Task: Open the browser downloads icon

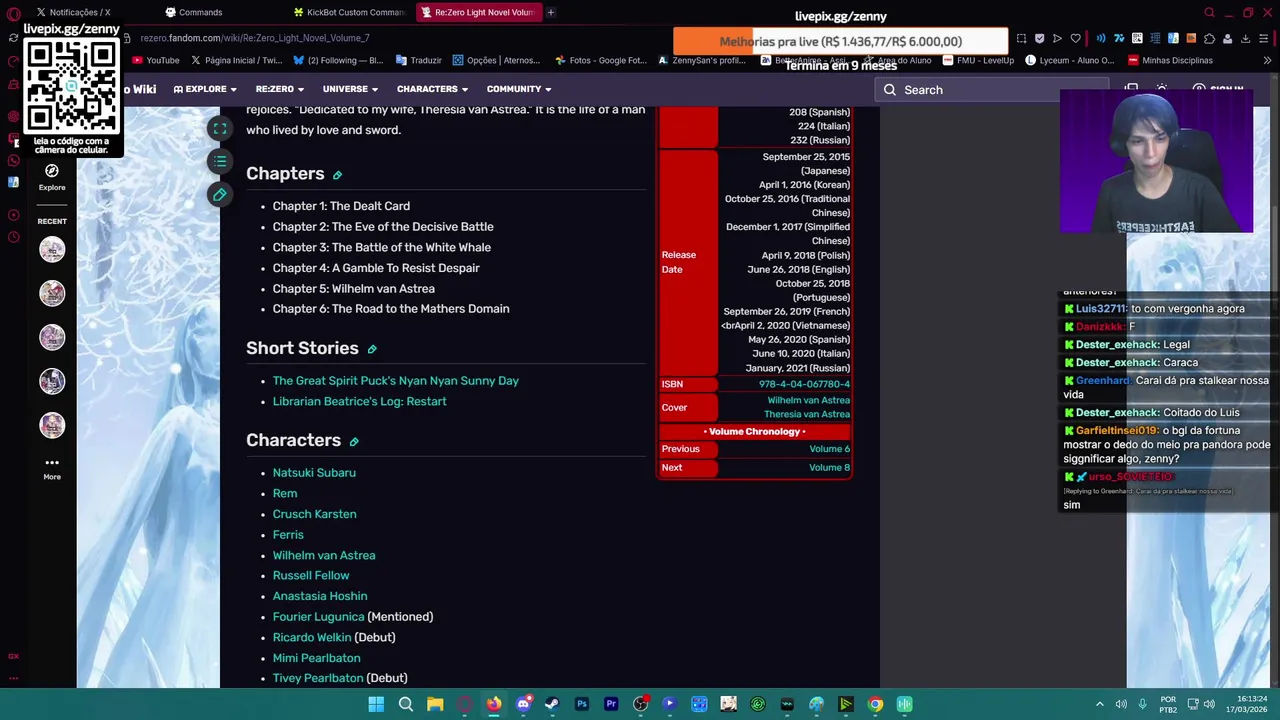Action: [1245, 38]
